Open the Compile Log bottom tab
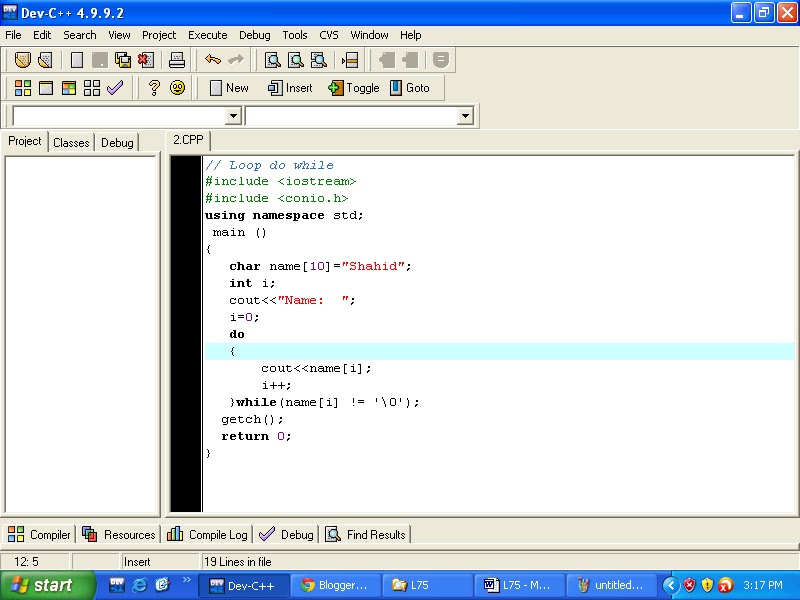The height and width of the screenshot is (600, 800). (207, 534)
